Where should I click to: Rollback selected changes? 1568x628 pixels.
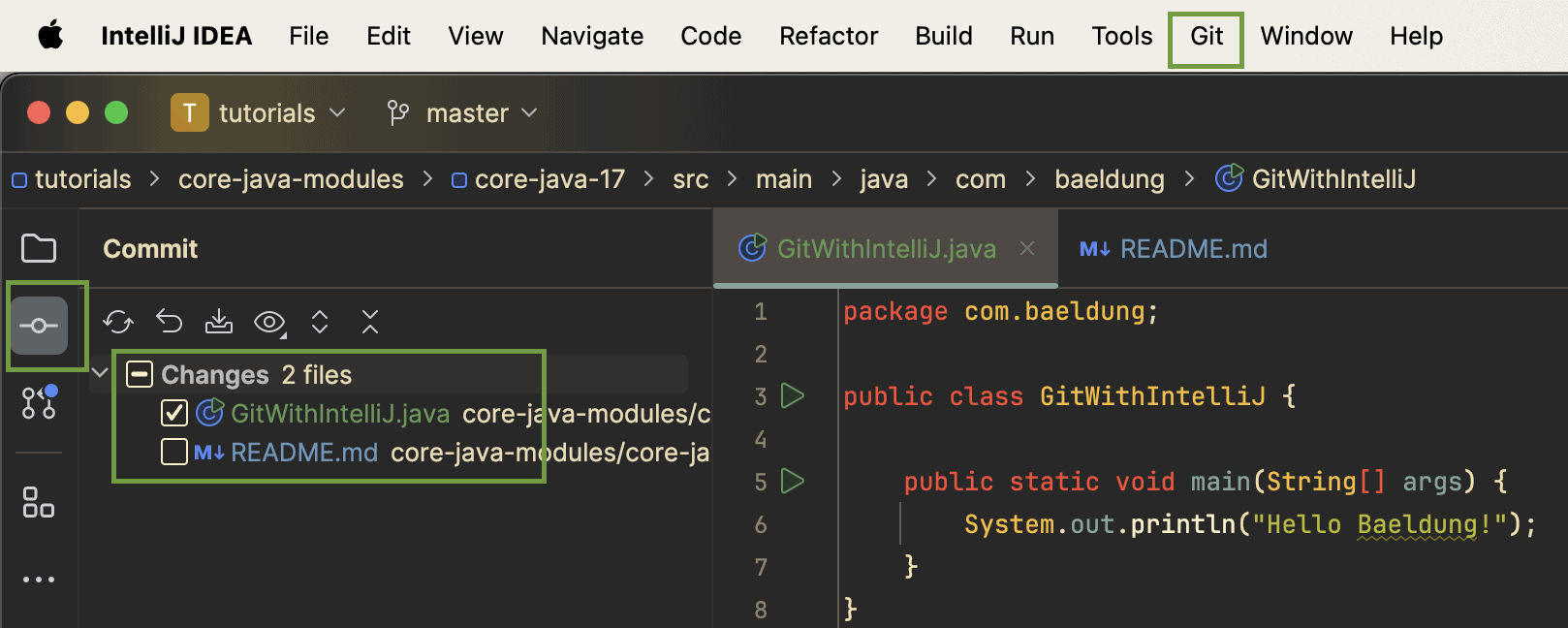click(x=170, y=322)
